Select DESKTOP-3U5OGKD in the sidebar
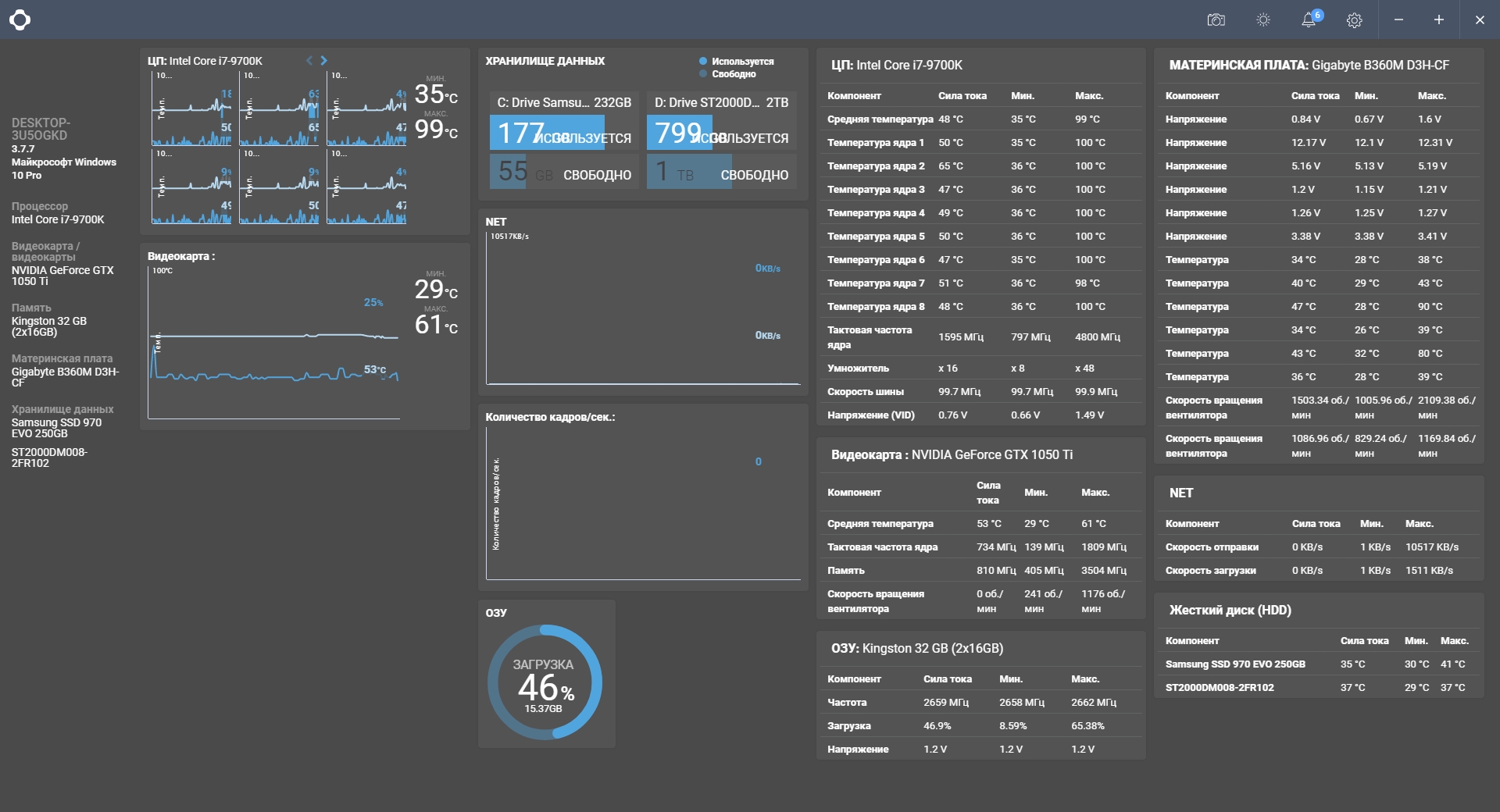Image resolution: width=1500 pixels, height=812 pixels. click(x=41, y=129)
